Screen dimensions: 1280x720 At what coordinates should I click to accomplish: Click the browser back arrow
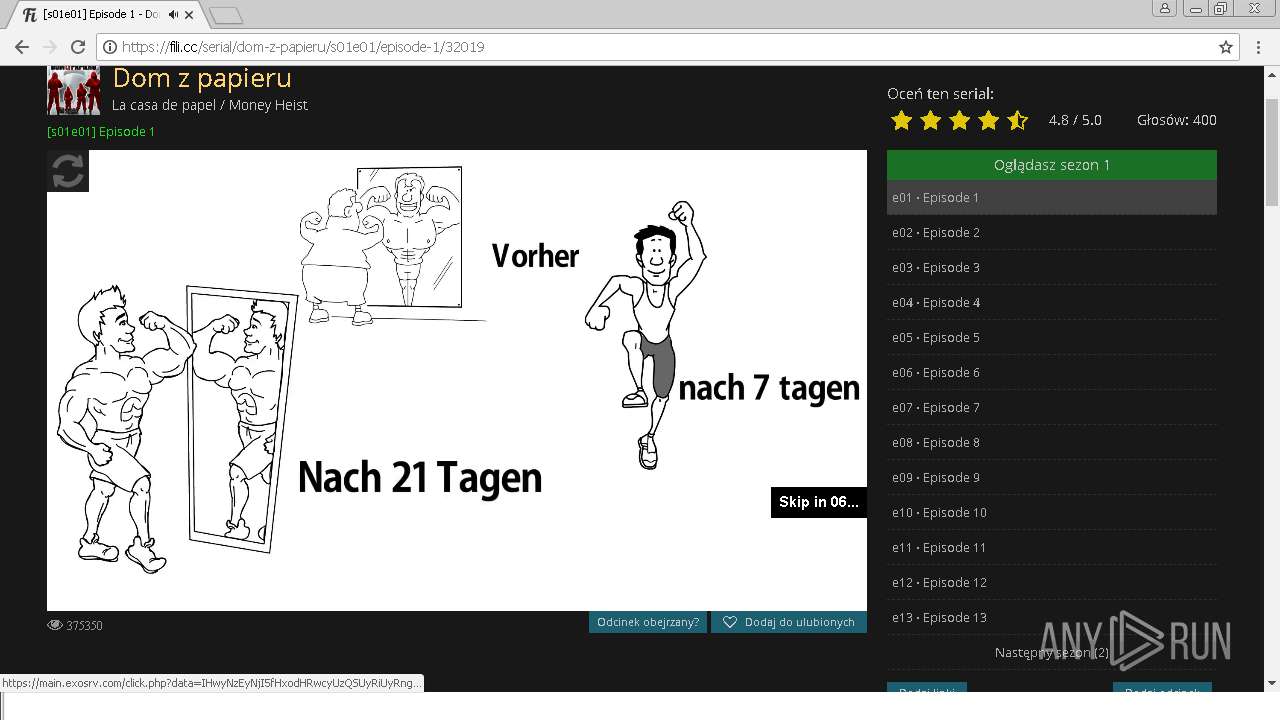21,47
